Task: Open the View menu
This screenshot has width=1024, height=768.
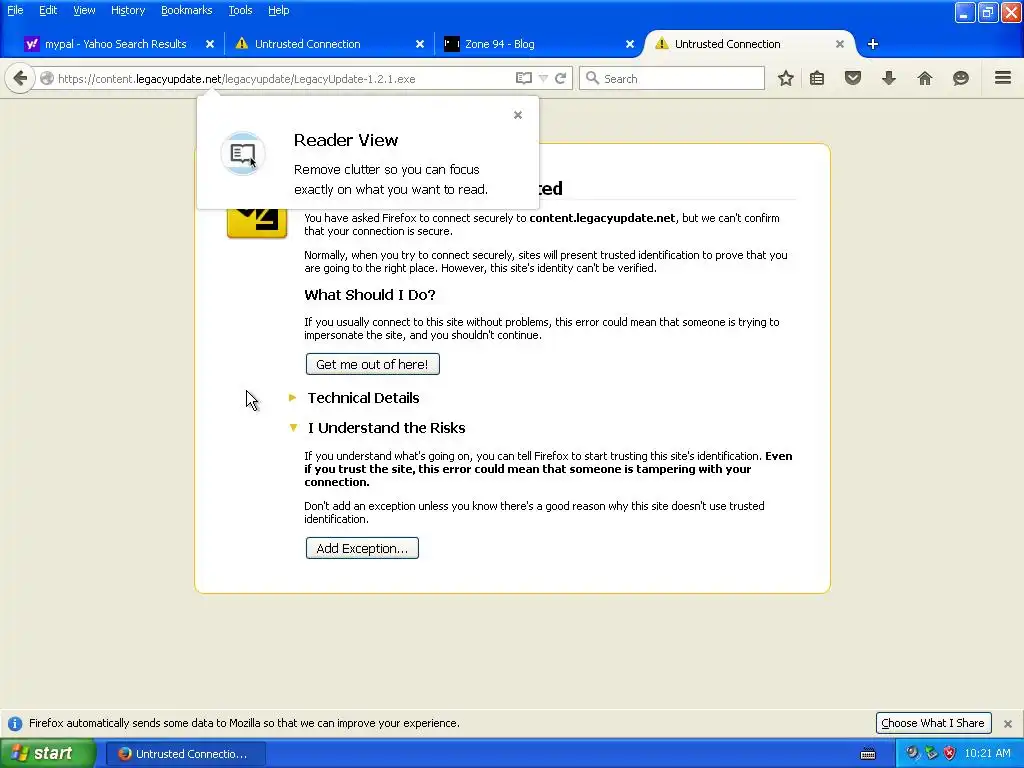Action: click(84, 10)
